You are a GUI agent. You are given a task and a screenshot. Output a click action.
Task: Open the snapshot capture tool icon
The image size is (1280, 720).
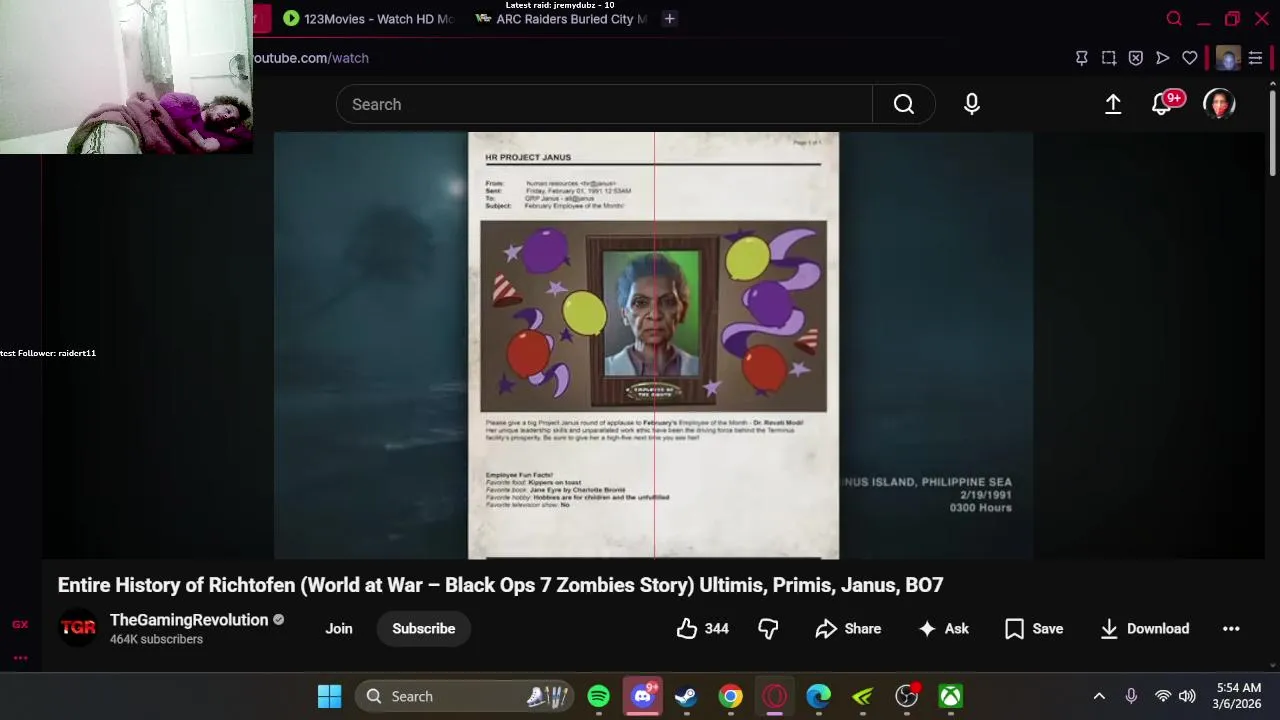(x=1109, y=58)
